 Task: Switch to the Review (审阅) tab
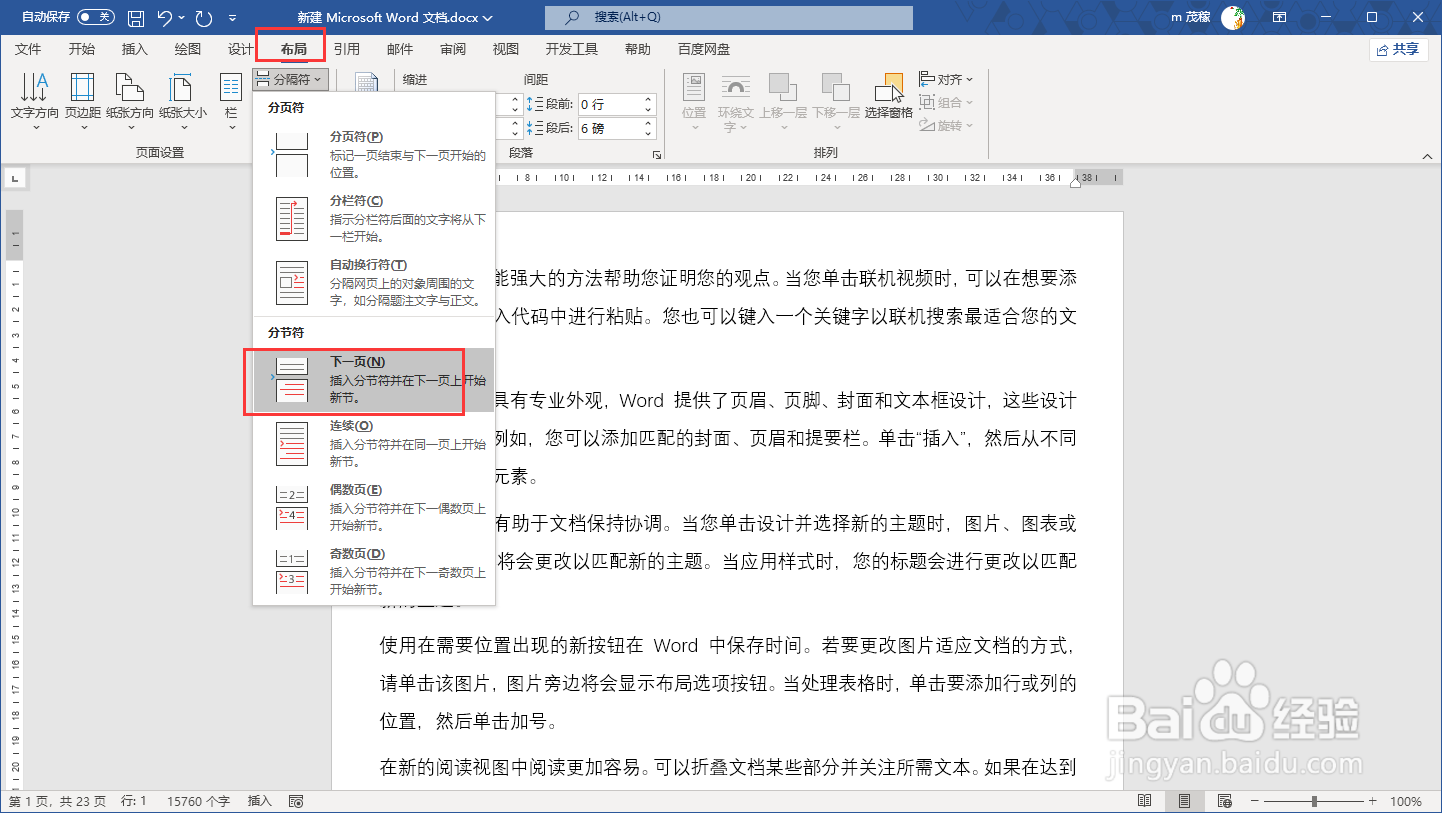[x=453, y=49]
